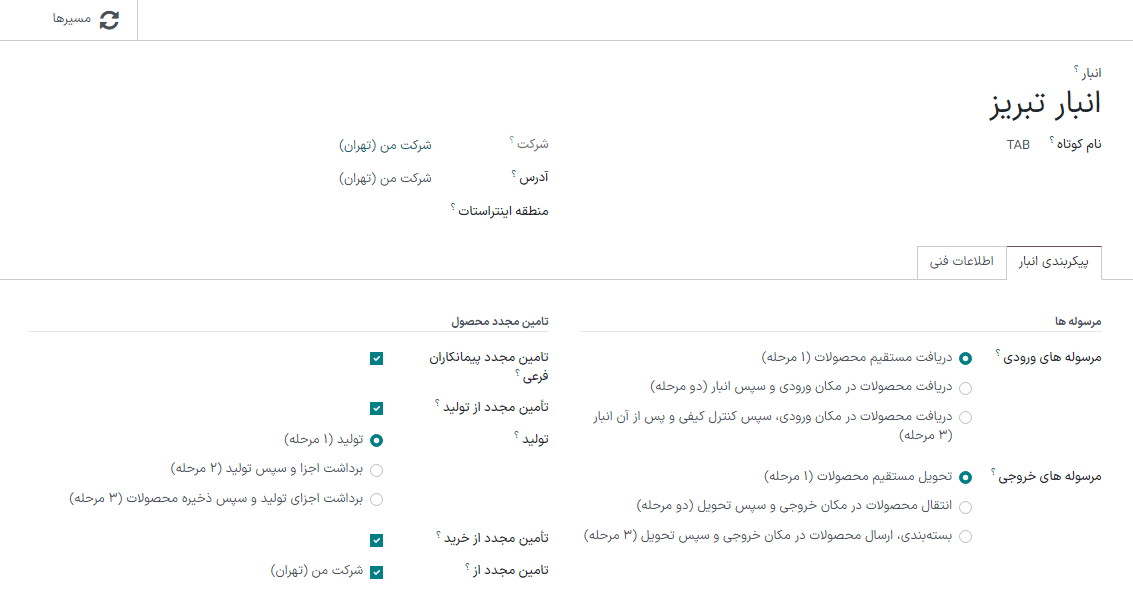Show help tooltip for مرسوله های خروجی
The width and height of the screenshot is (1133, 614).
[993, 472]
